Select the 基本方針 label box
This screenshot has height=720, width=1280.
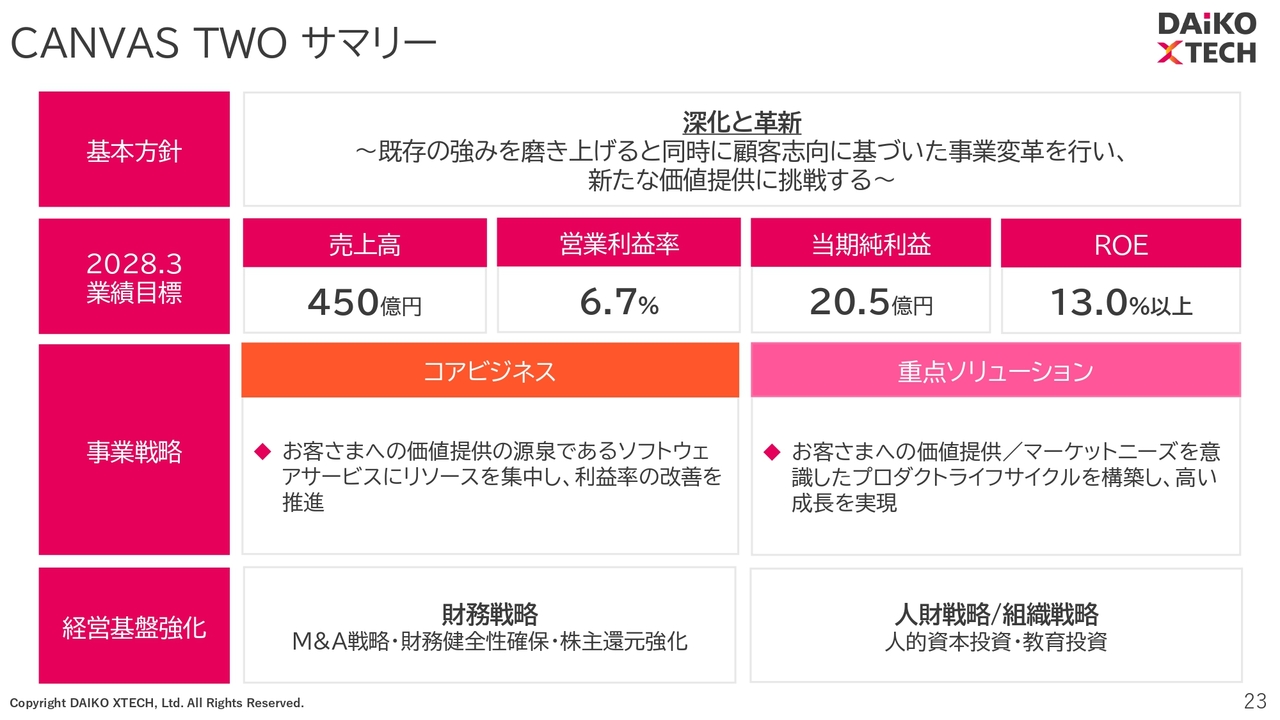(134, 149)
